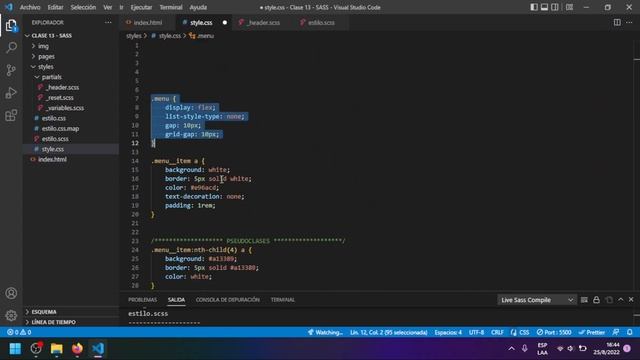
Task: Open the Accounts menu icon
Action: click(x=11, y=293)
